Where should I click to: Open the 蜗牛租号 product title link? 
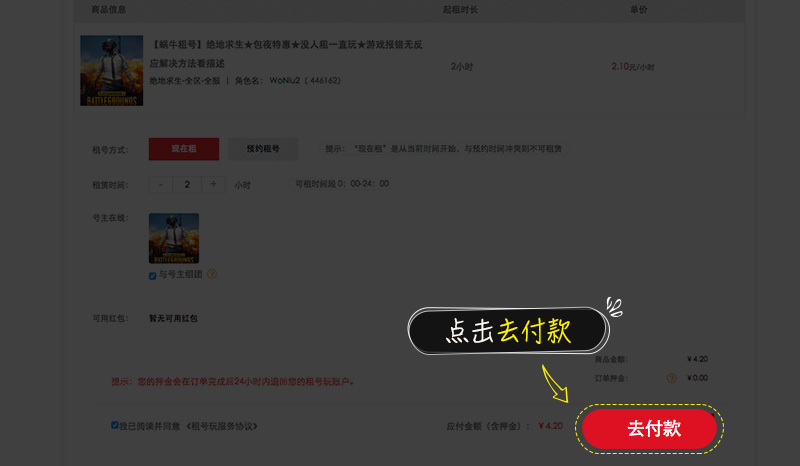point(286,45)
